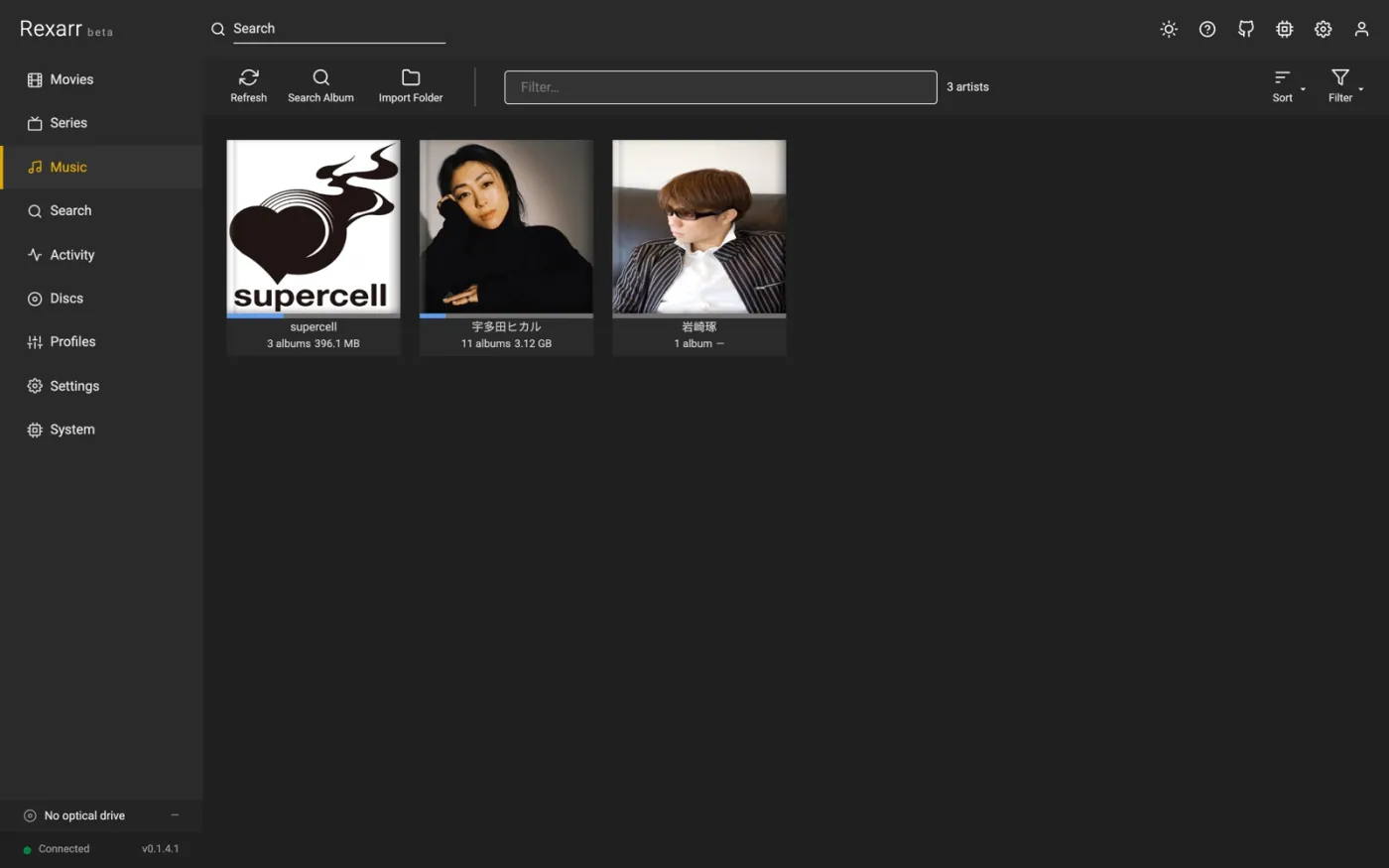The image size is (1389, 868).
Task: Collapse the optical drive panel dash
Action: click(175, 815)
